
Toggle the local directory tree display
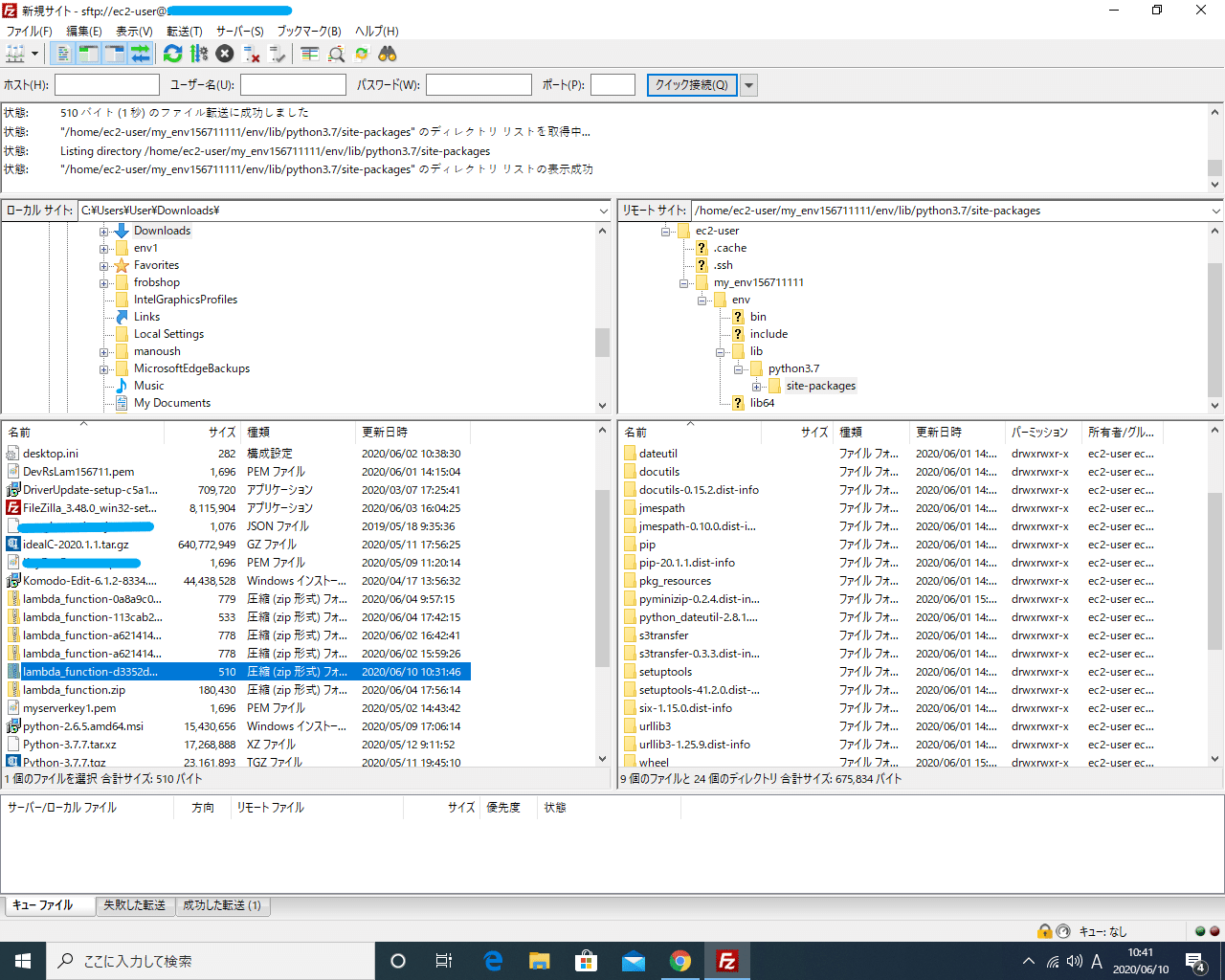click(88, 54)
